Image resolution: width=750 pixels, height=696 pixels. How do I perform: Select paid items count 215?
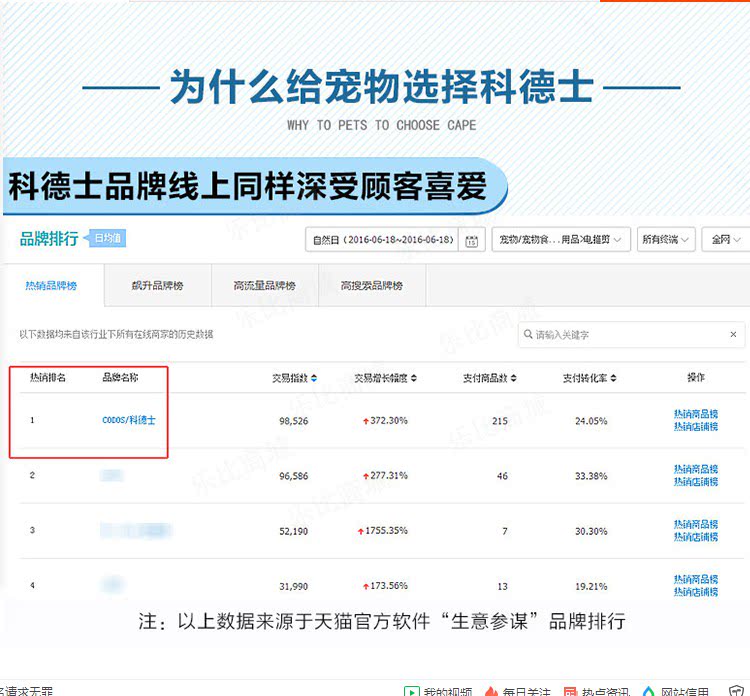(x=500, y=421)
